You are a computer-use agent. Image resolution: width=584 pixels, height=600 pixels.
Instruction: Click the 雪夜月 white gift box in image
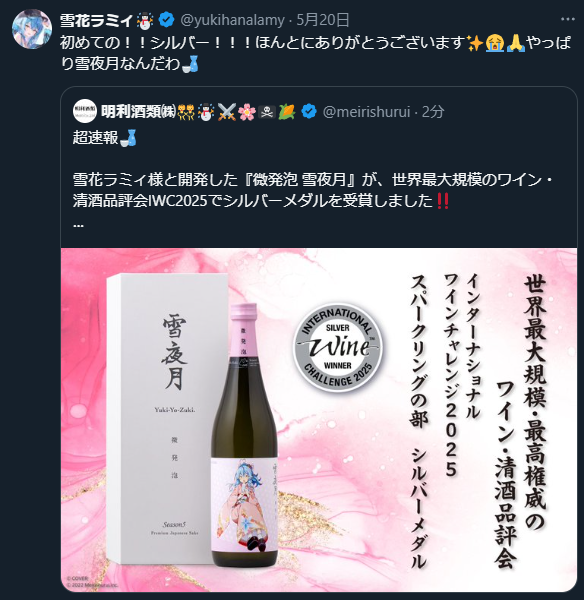[x=168, y=419]
